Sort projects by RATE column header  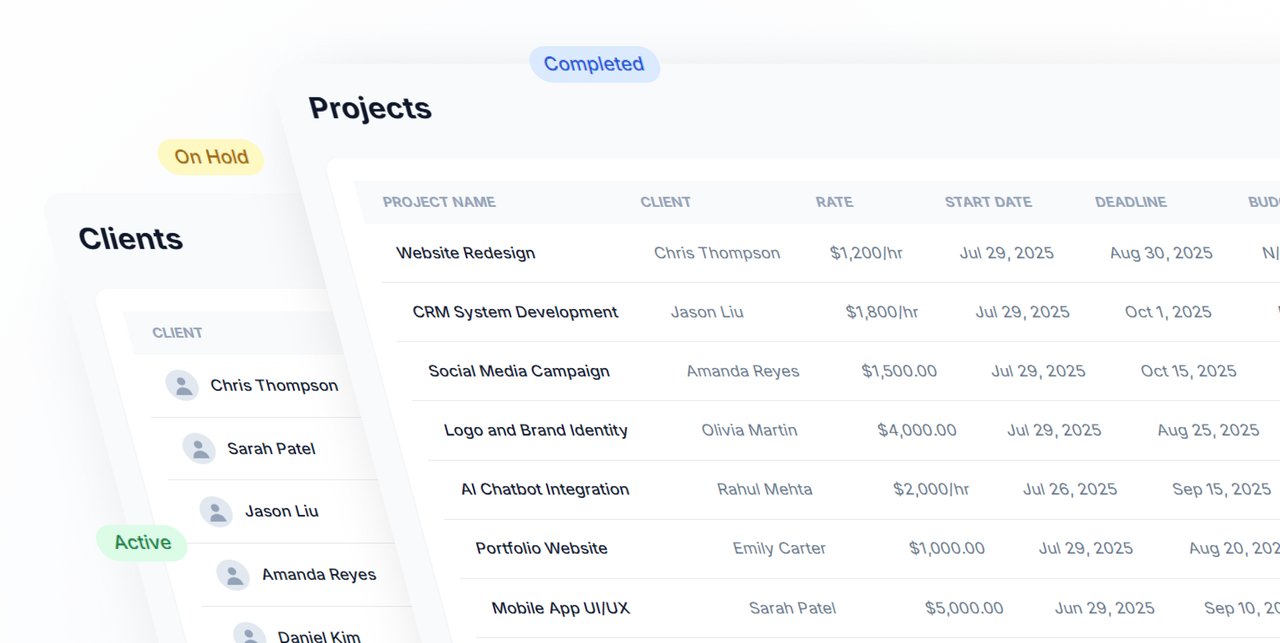point(834,202)
